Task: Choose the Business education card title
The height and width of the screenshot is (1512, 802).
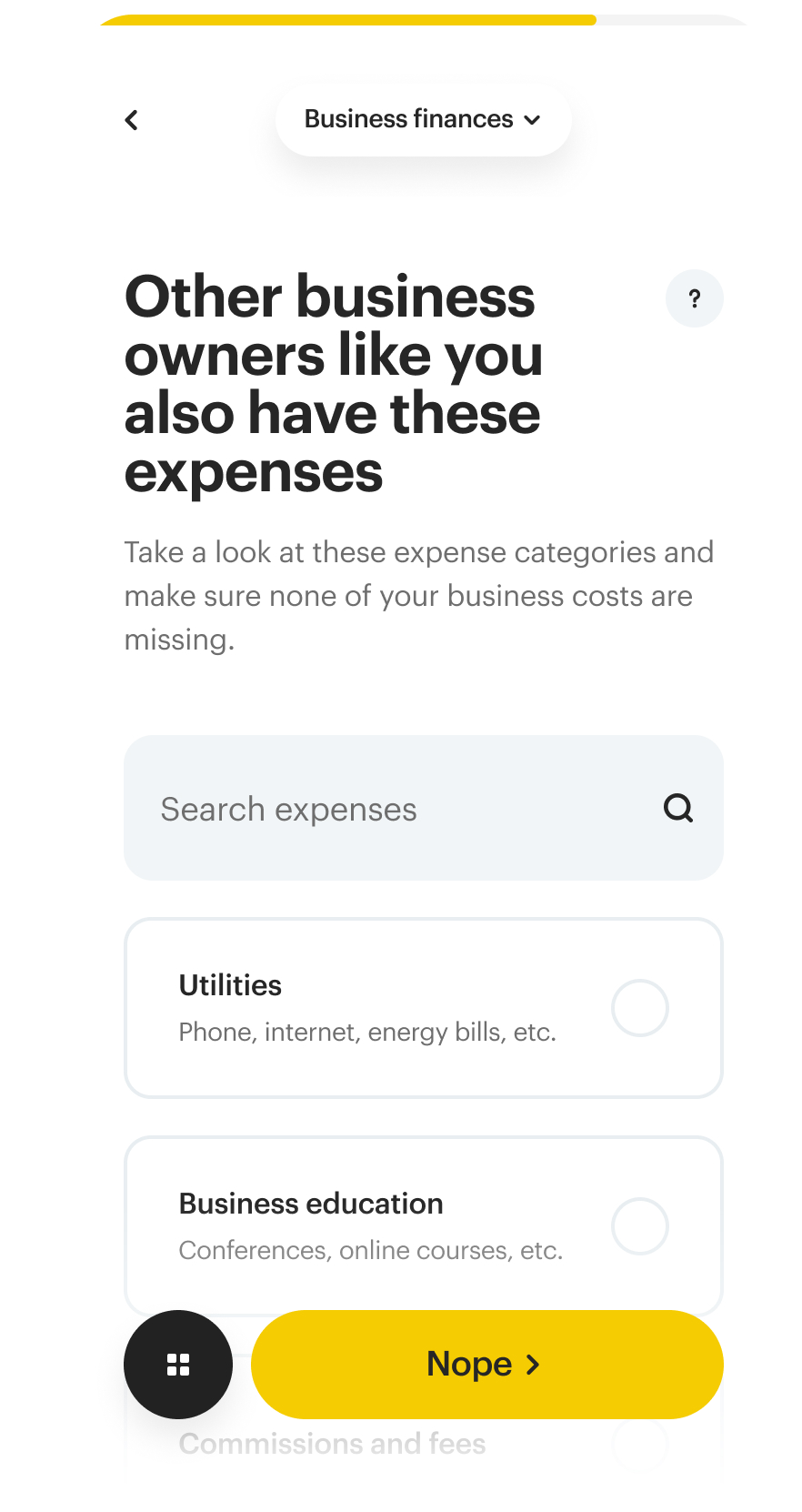Action: 311,1204
